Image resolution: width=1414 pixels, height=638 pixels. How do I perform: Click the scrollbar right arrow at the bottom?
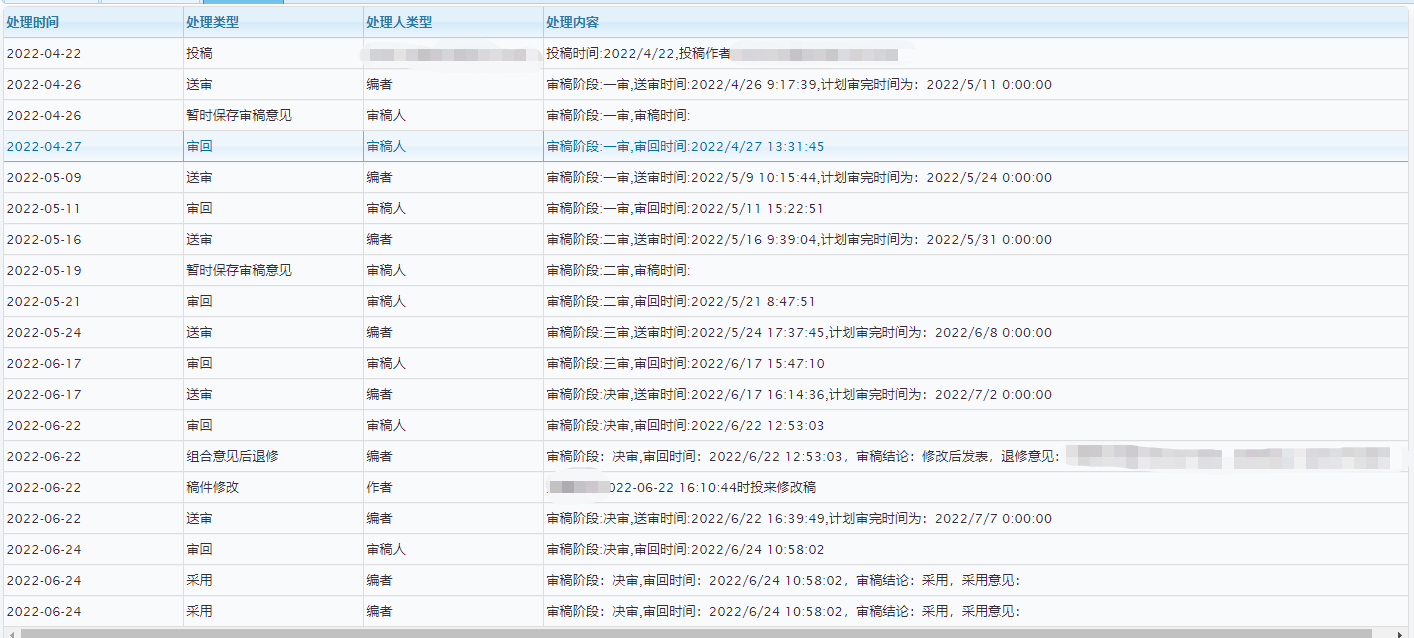click(x=1400, y=633)
